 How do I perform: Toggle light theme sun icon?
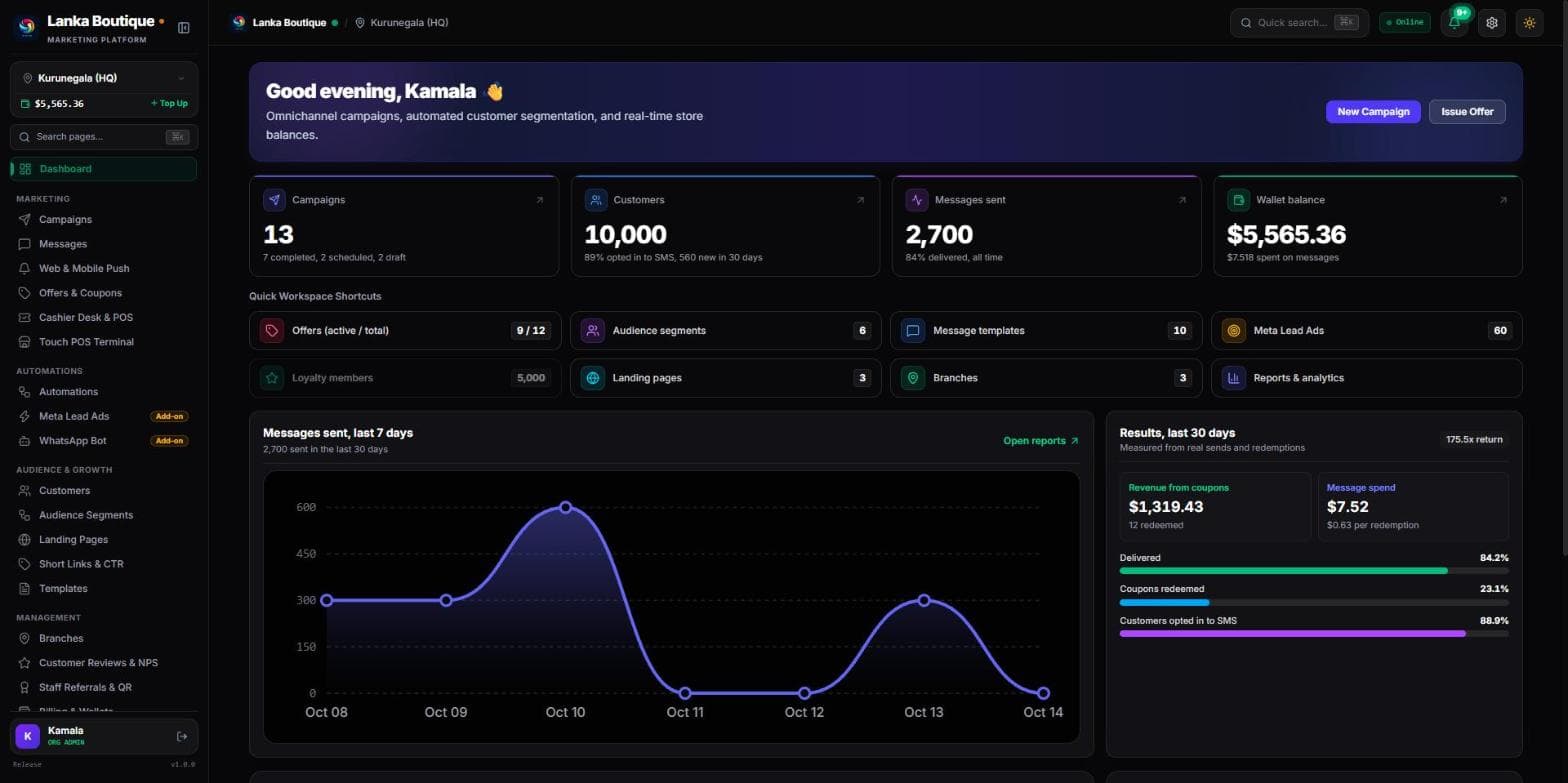click(x=1529, y=22)
